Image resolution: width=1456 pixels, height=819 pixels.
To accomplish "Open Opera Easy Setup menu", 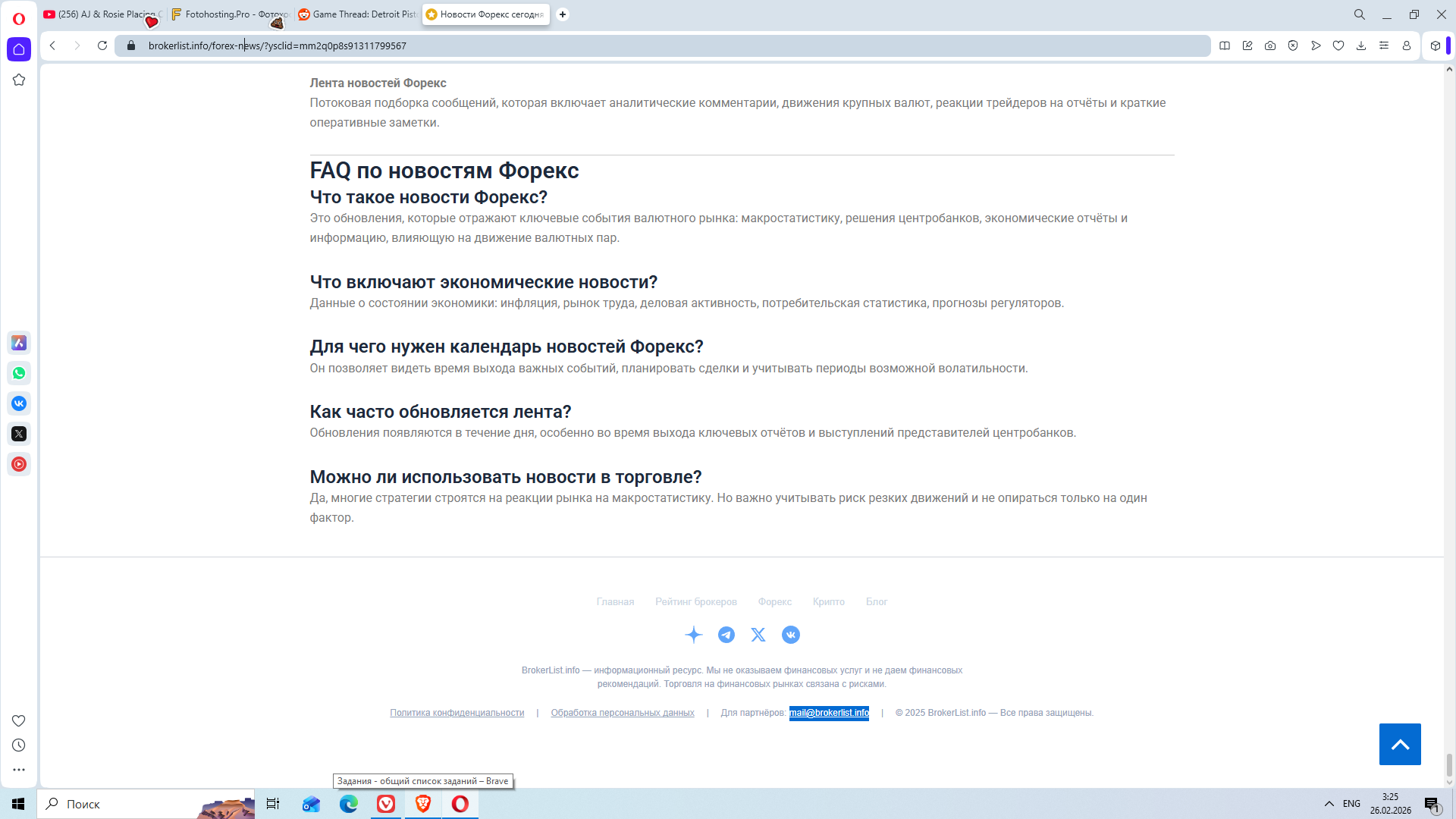I will [1384, 45].
